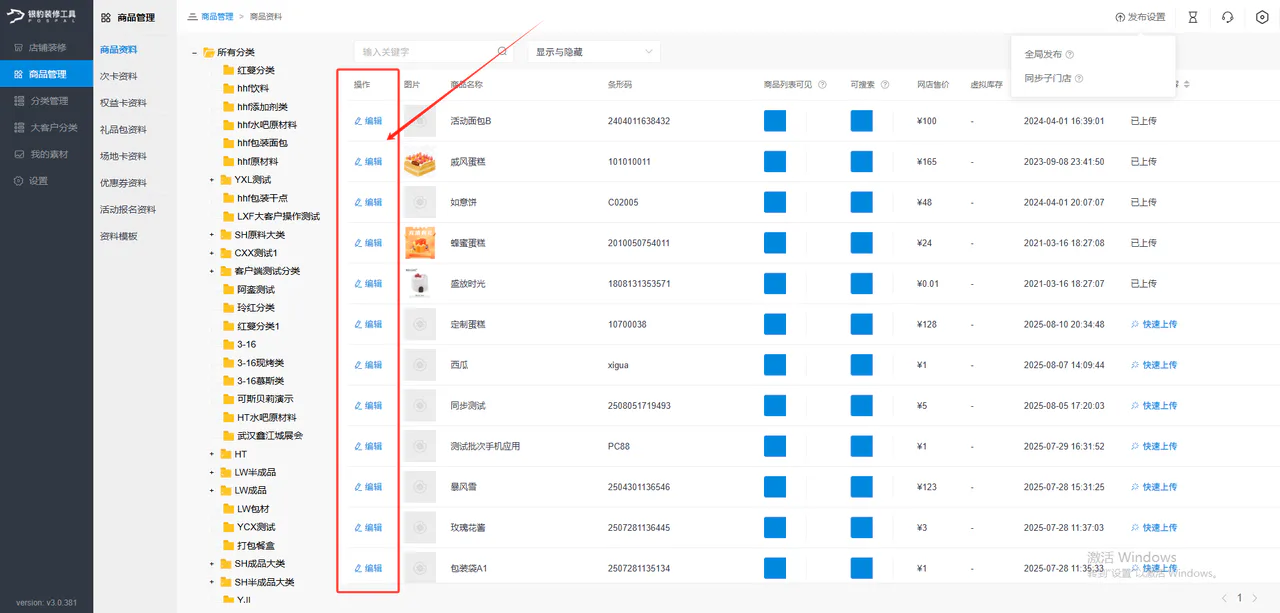
Task: Click the hamburger menu icon before the 商品管理 breadcrumb
Action: [192, 17]
